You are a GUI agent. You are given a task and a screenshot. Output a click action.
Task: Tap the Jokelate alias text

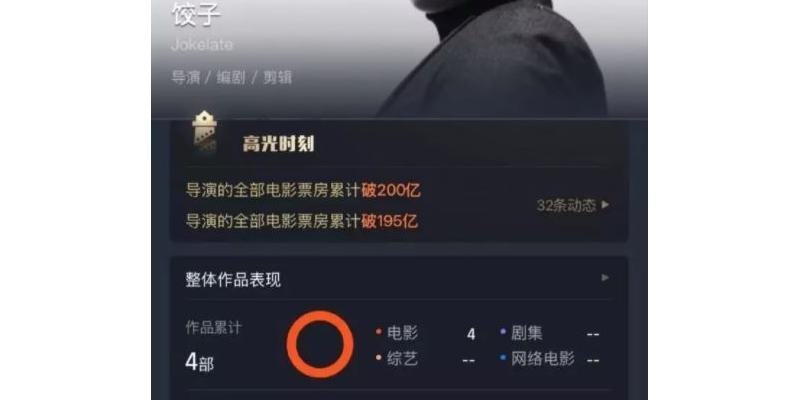pos(202,45)
